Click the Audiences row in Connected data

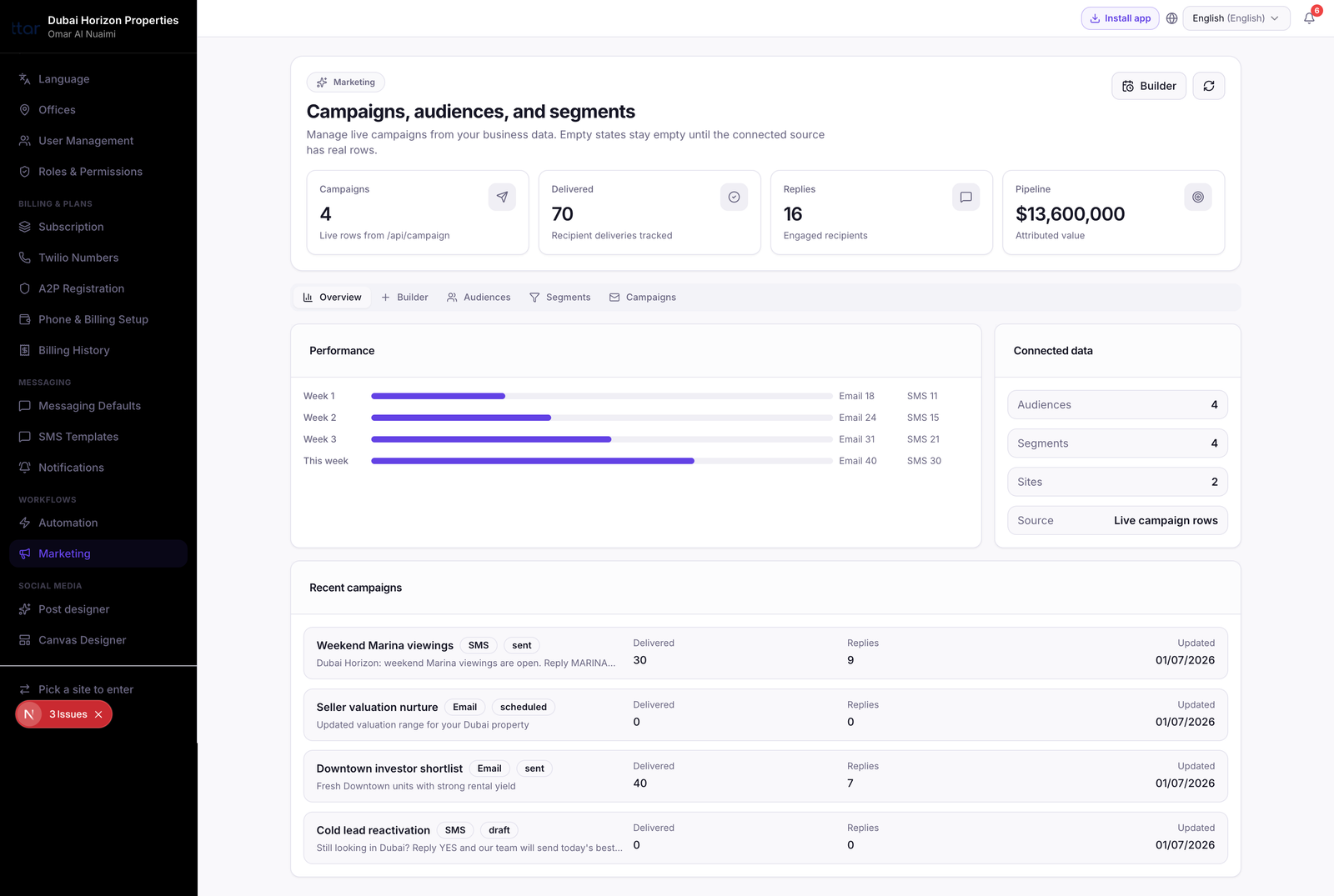click(1117, 405)
